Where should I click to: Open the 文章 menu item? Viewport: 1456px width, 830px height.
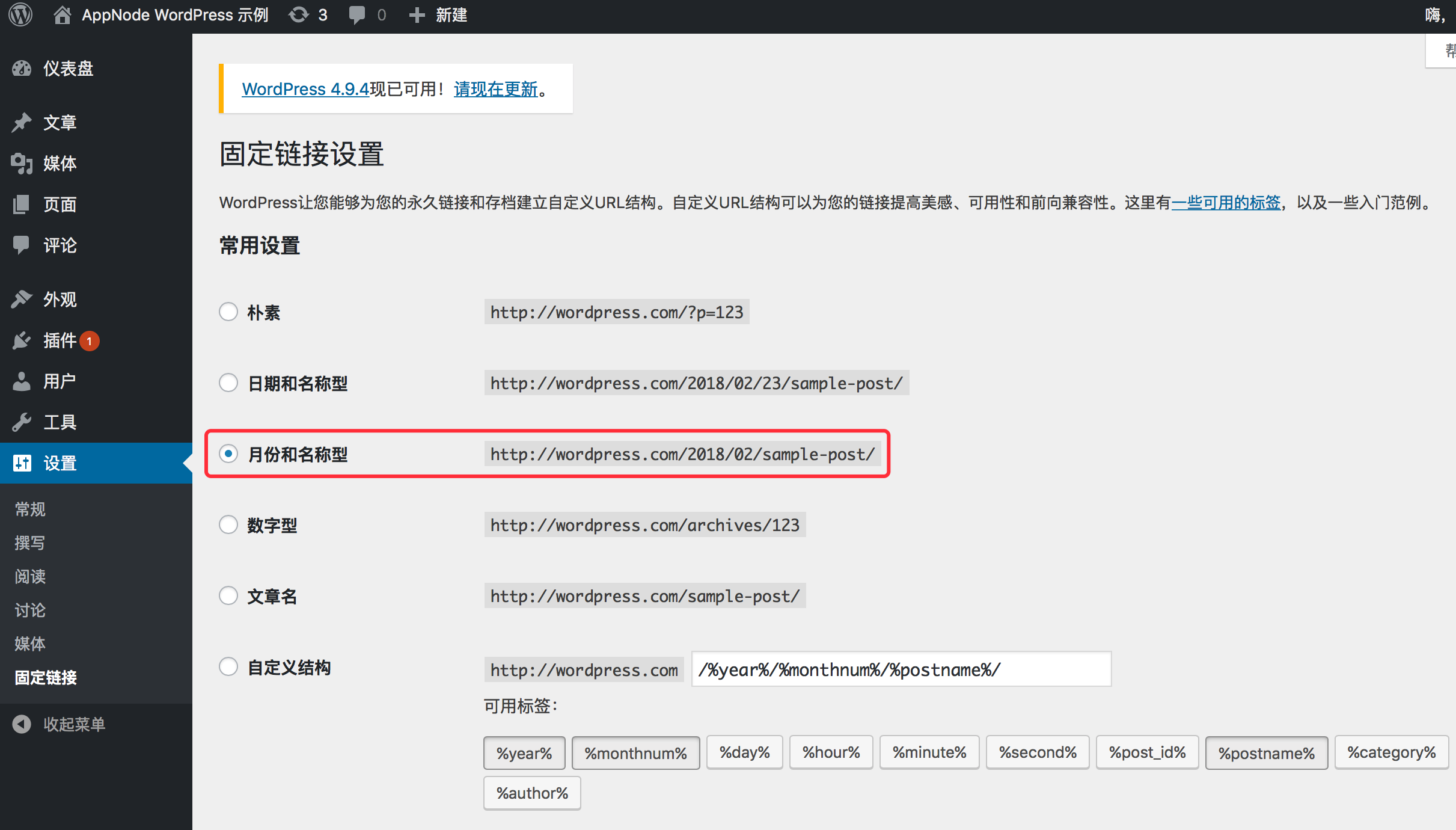[96, 122]
